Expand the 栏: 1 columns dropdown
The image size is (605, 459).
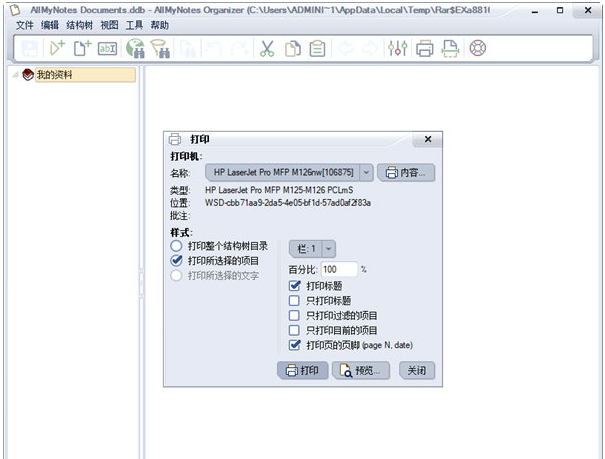pos(329,249)
